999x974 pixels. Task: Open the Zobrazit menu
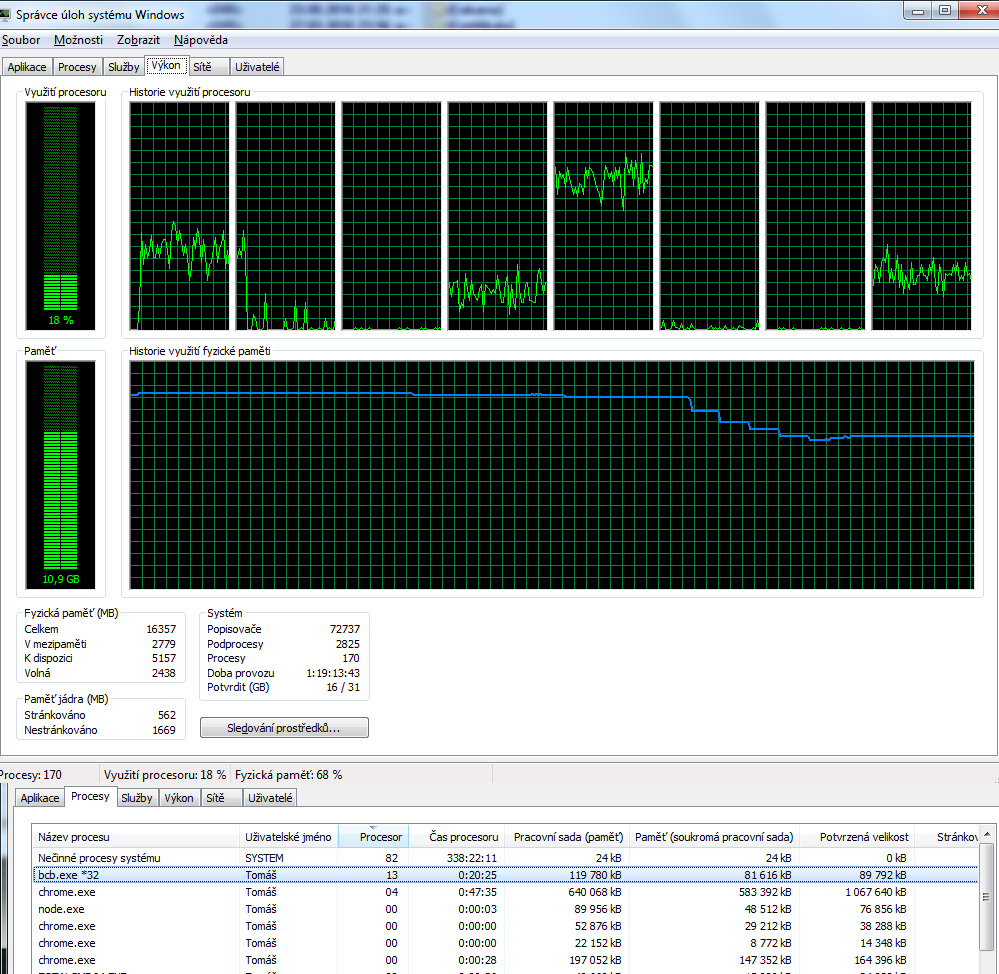(x=137, y=40)
